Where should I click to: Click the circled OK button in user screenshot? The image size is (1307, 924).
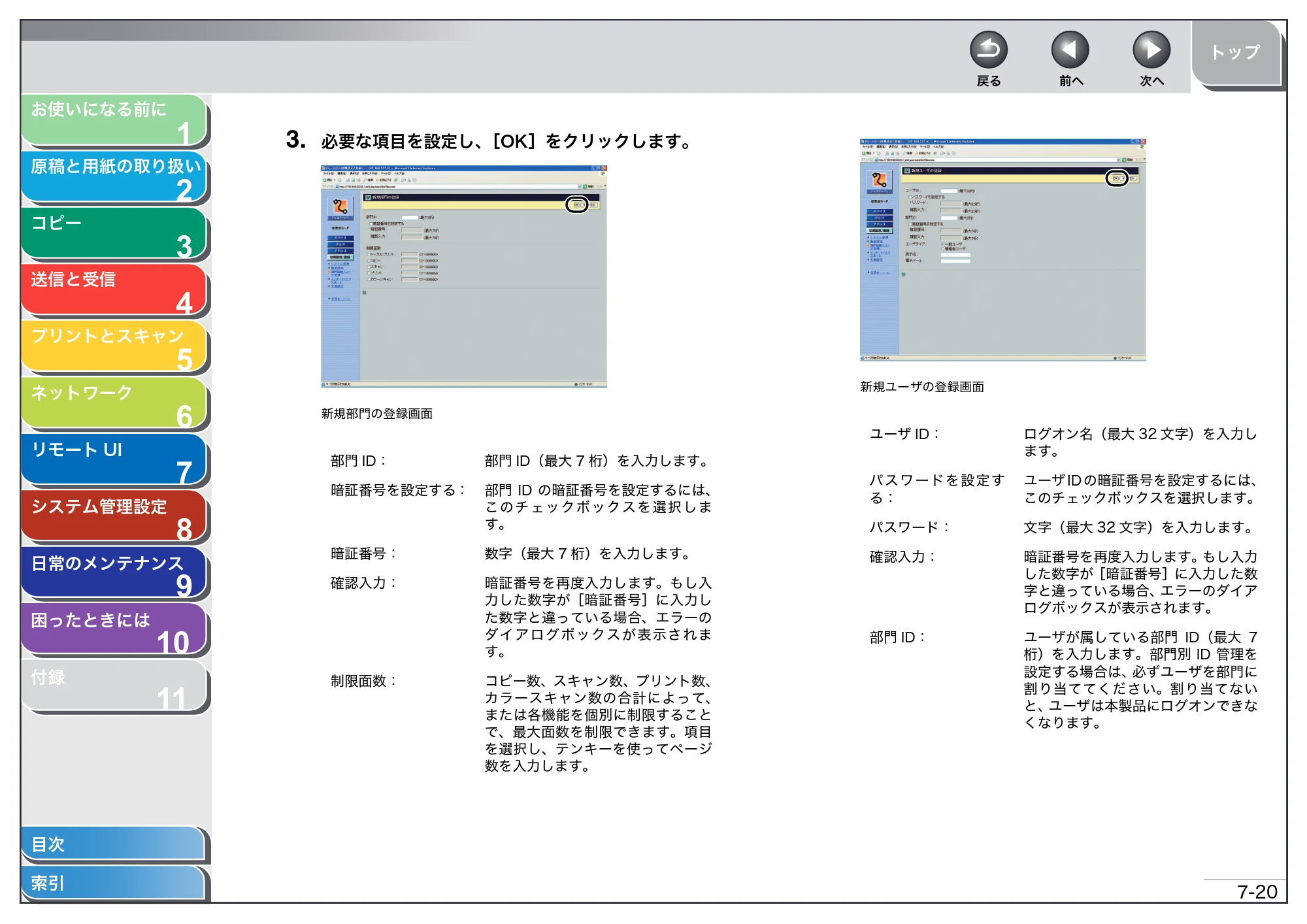click(x=1116, y=178)
